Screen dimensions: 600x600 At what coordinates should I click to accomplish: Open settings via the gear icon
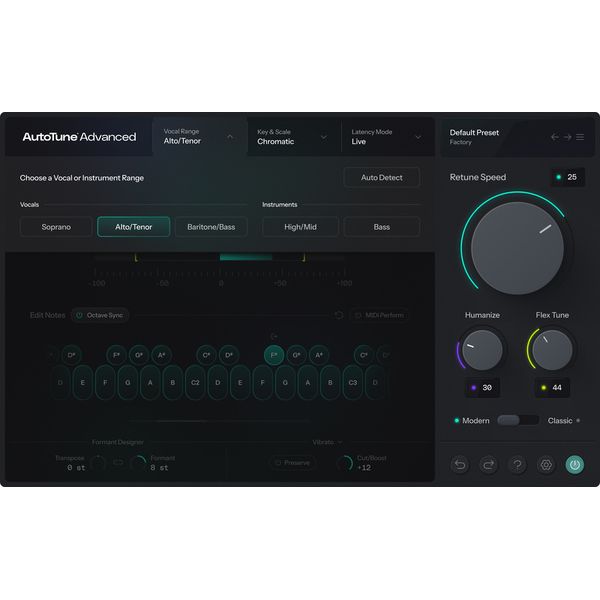pyautogui.click(x=546, y=465)
